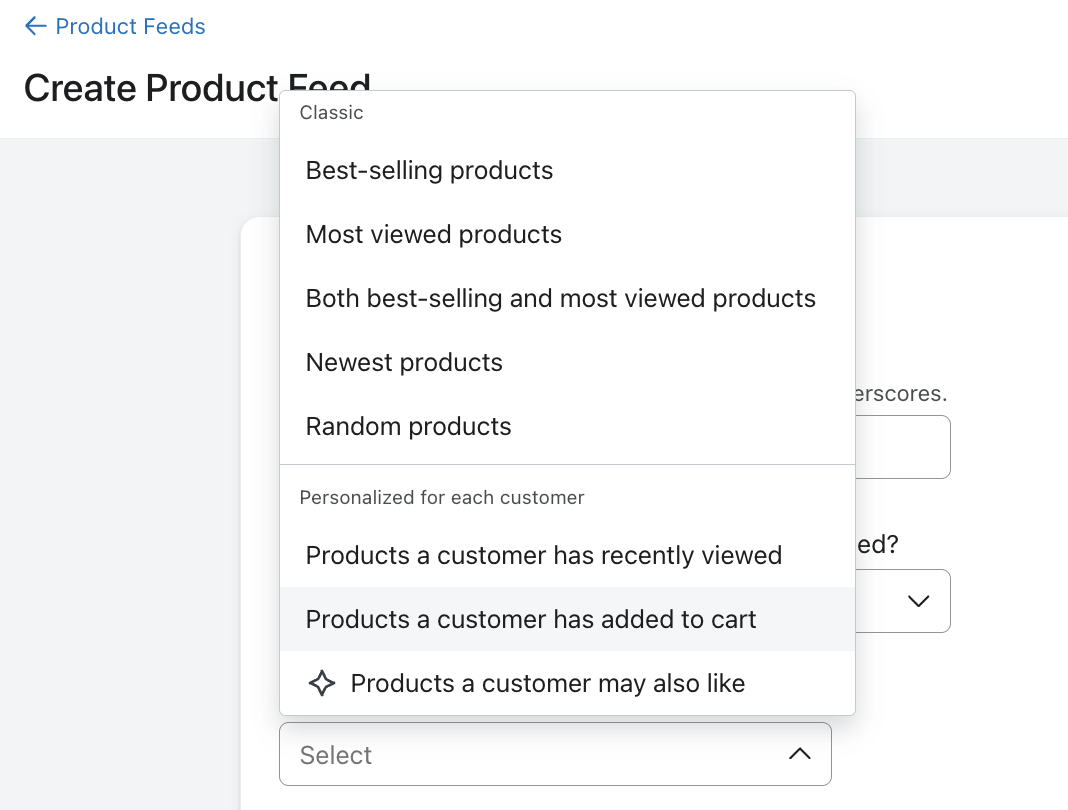1068x810 pixels.
Task: Select Products a customer may also like
Action: (x=547, y=683)
